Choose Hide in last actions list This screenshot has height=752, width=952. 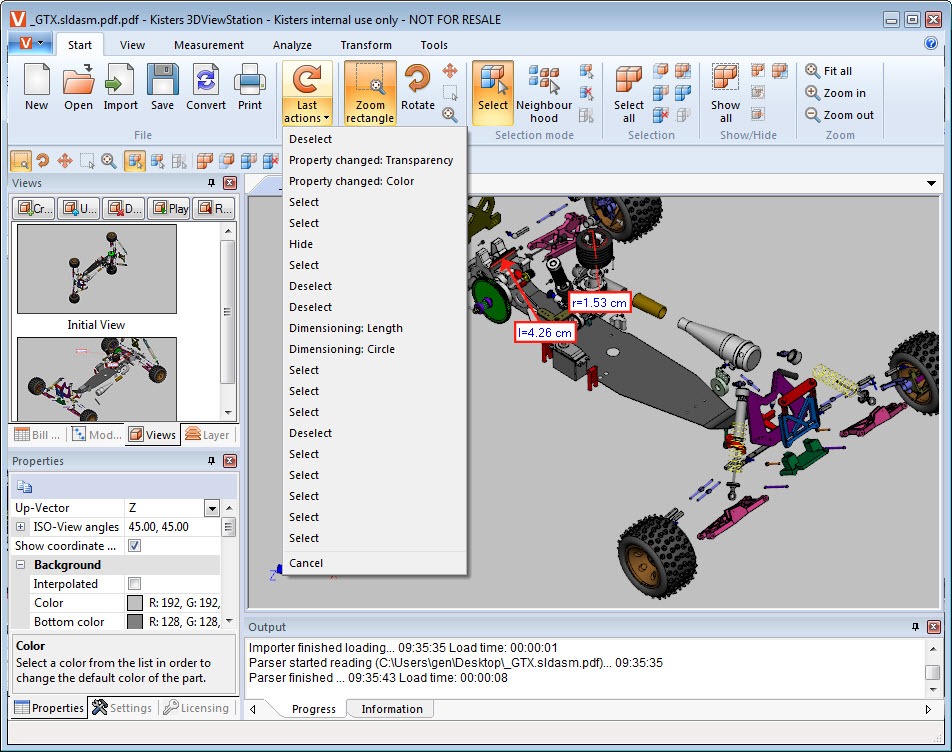pos(375,244)
